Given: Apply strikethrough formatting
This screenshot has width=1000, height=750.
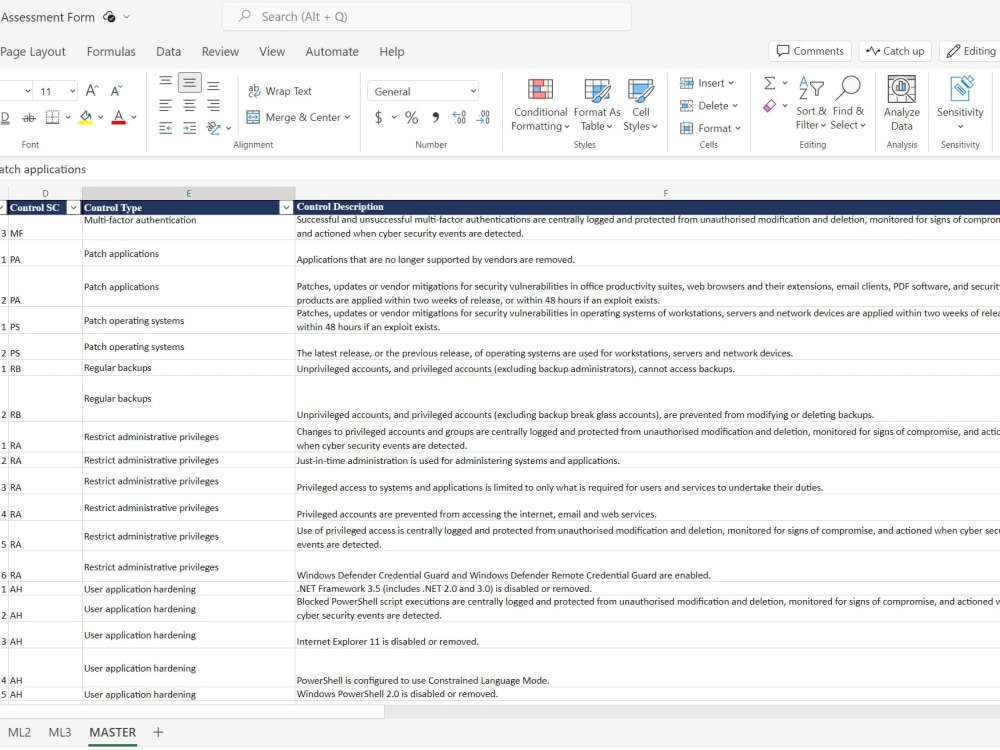Looking at the screenshot, I should click(x=27, y=117).
